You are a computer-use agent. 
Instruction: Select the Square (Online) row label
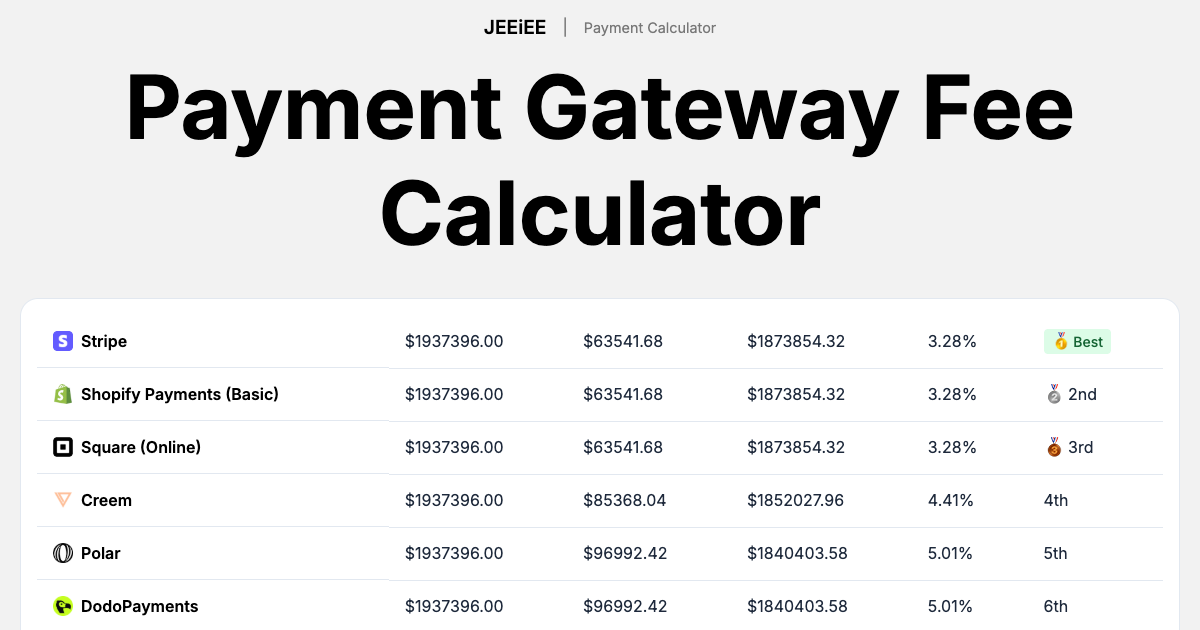click(x=141, y=447)
